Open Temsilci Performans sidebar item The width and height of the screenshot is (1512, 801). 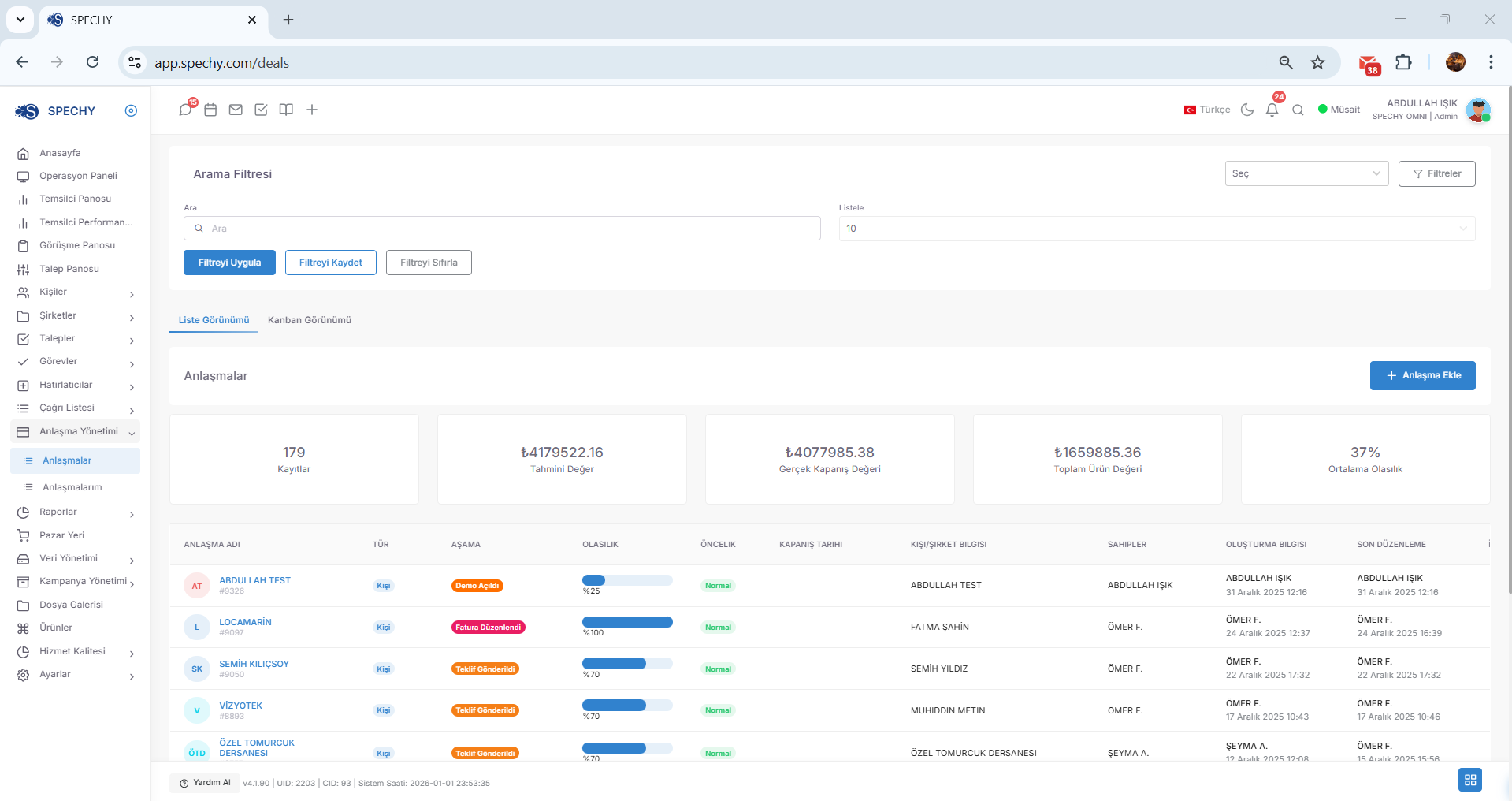[75, 223]
